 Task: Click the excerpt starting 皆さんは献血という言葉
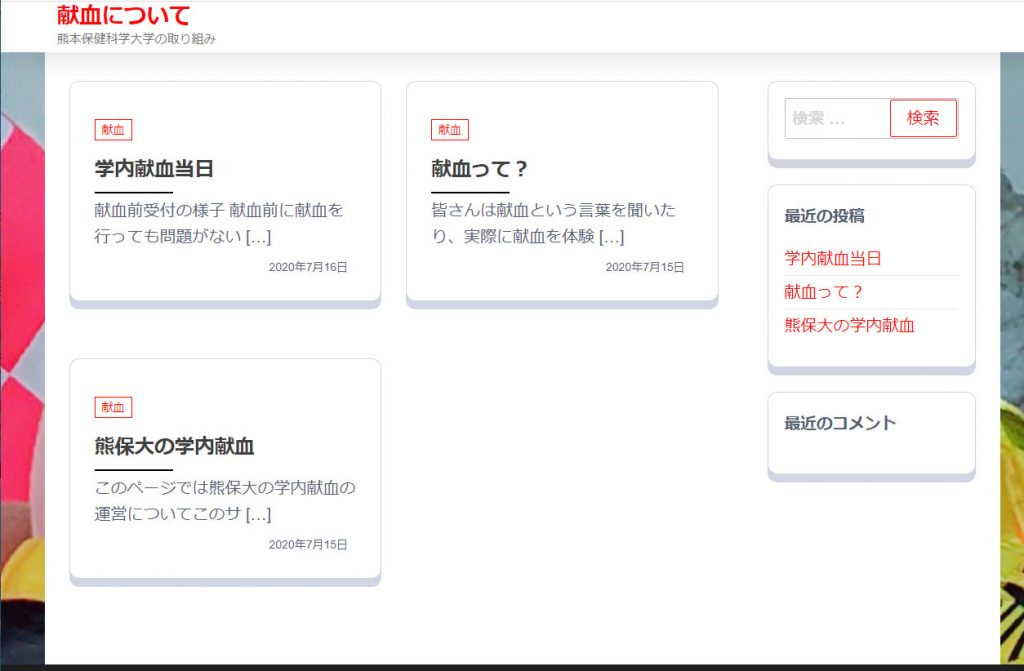tap(553, 223)
